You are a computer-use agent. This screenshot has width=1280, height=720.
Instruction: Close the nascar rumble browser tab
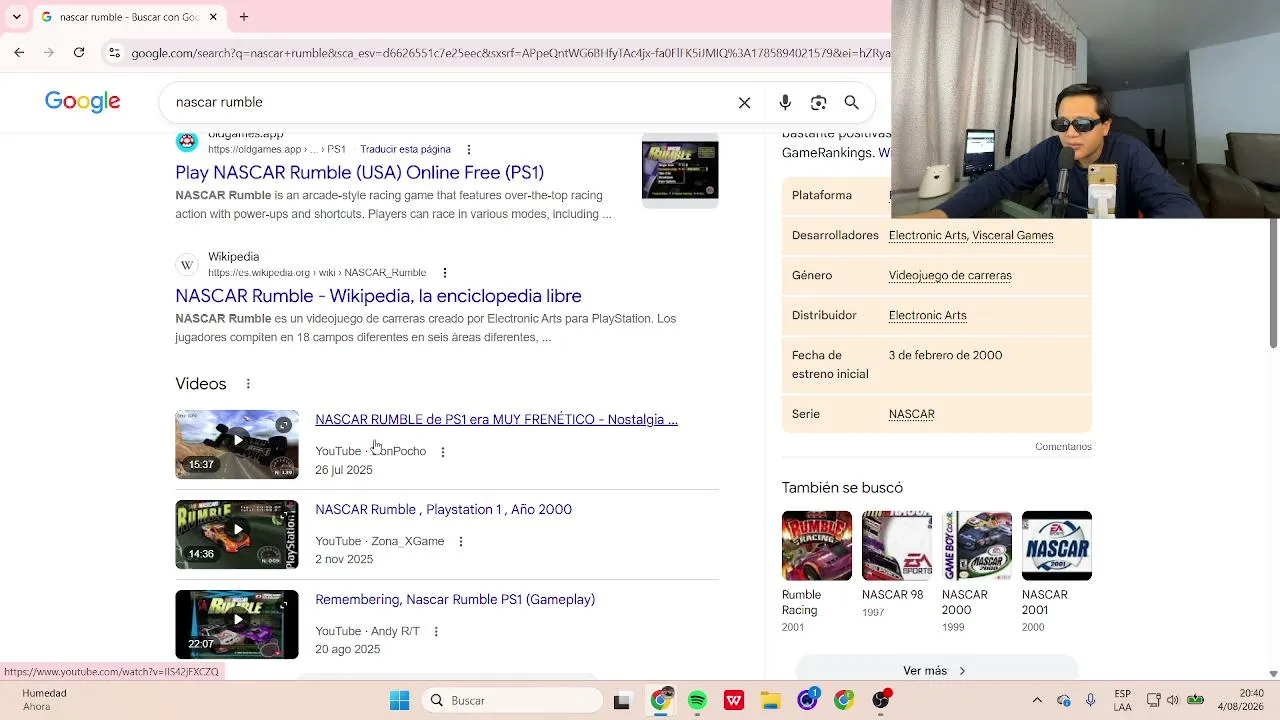point(213,17)
